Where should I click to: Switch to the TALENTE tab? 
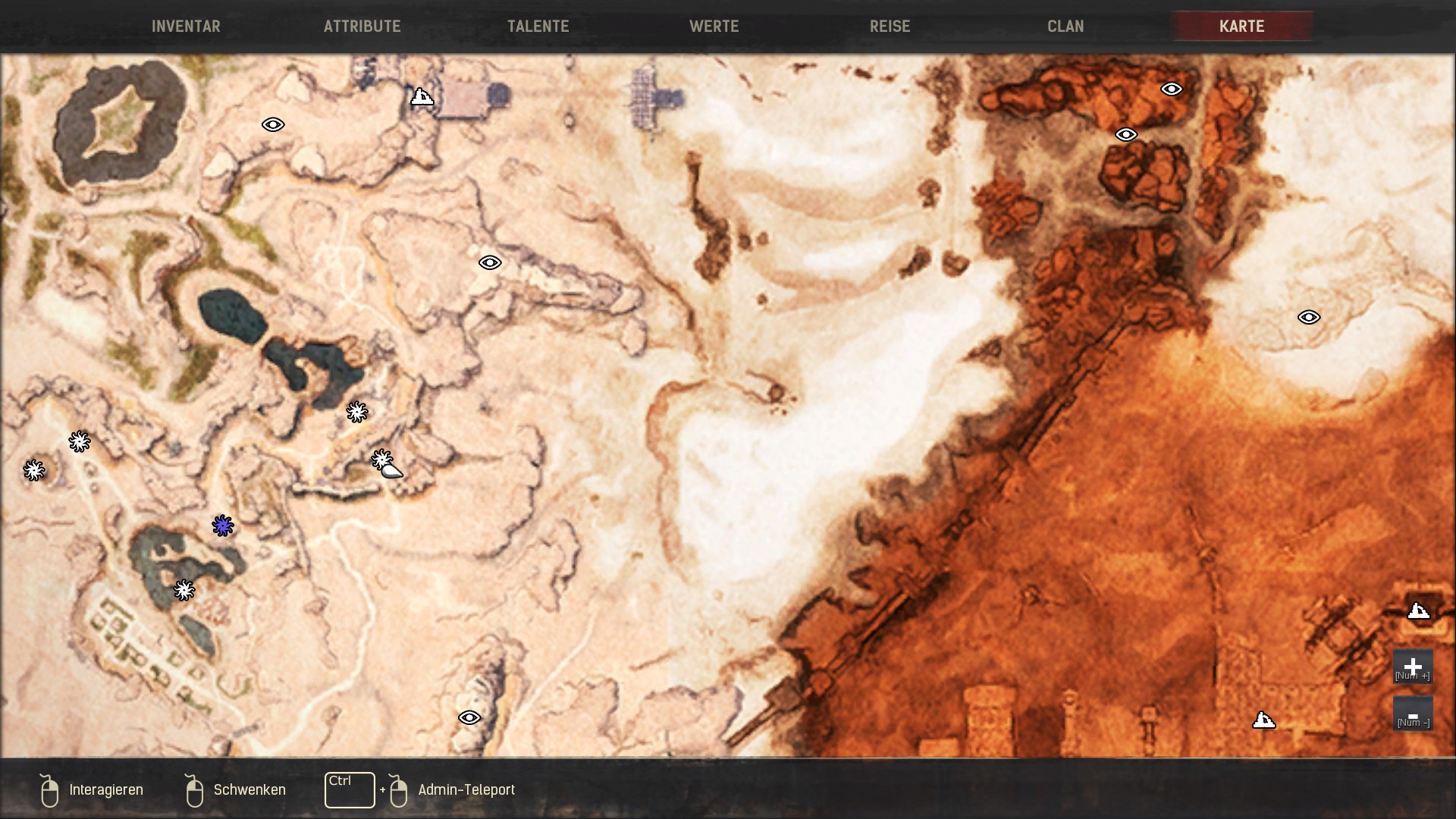coord(538,27)
